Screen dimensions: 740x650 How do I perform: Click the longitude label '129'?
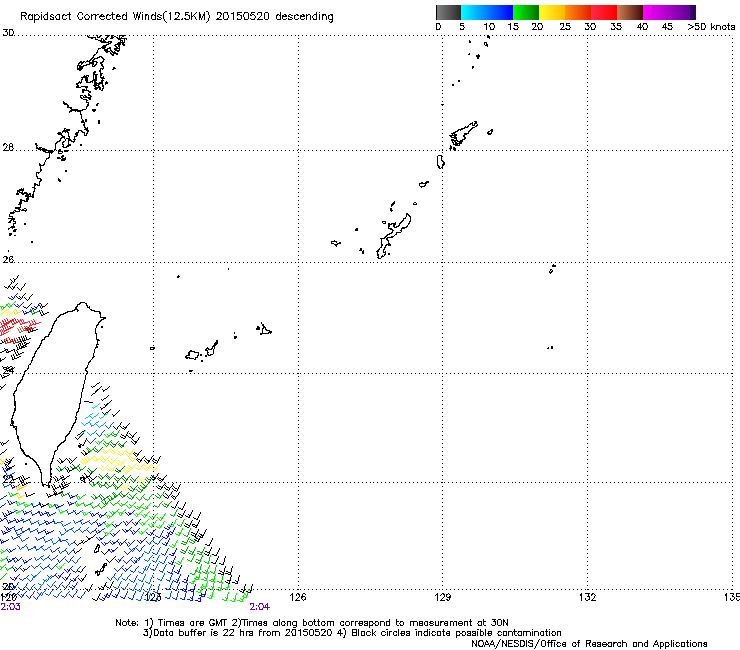[x=443, y=597]
